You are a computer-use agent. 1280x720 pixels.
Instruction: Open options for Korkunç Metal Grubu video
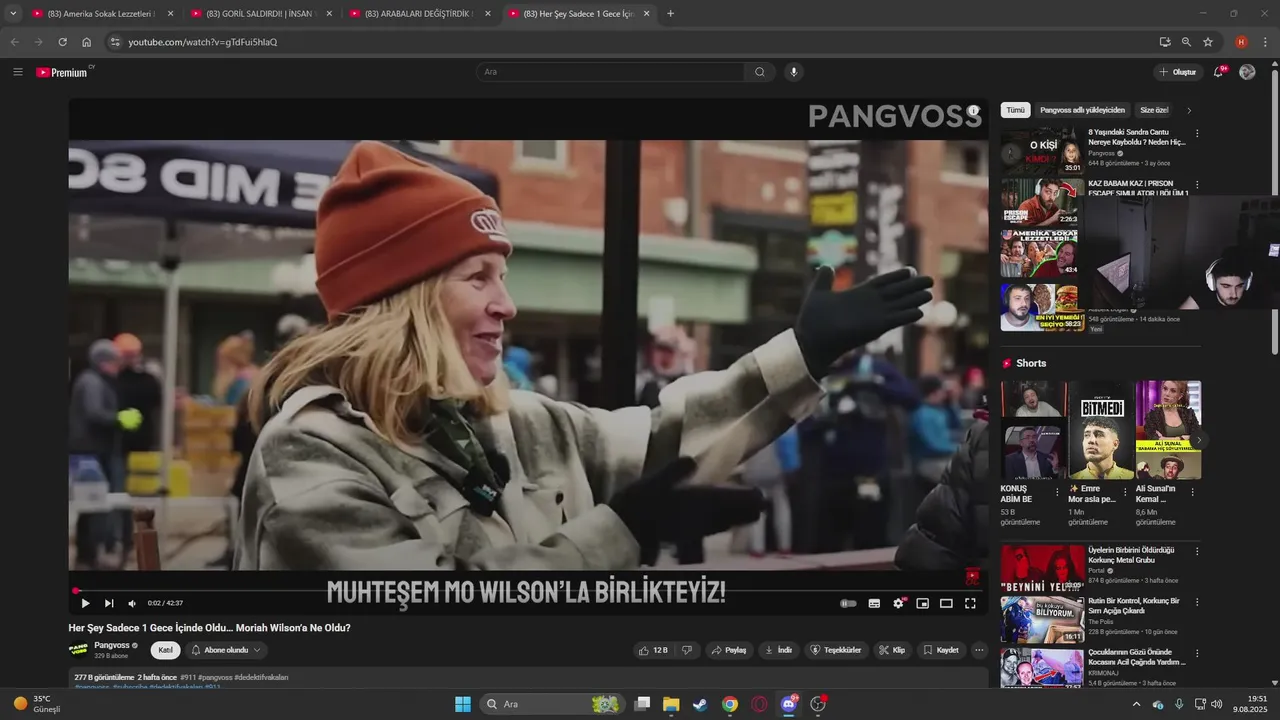[1197, 551]
